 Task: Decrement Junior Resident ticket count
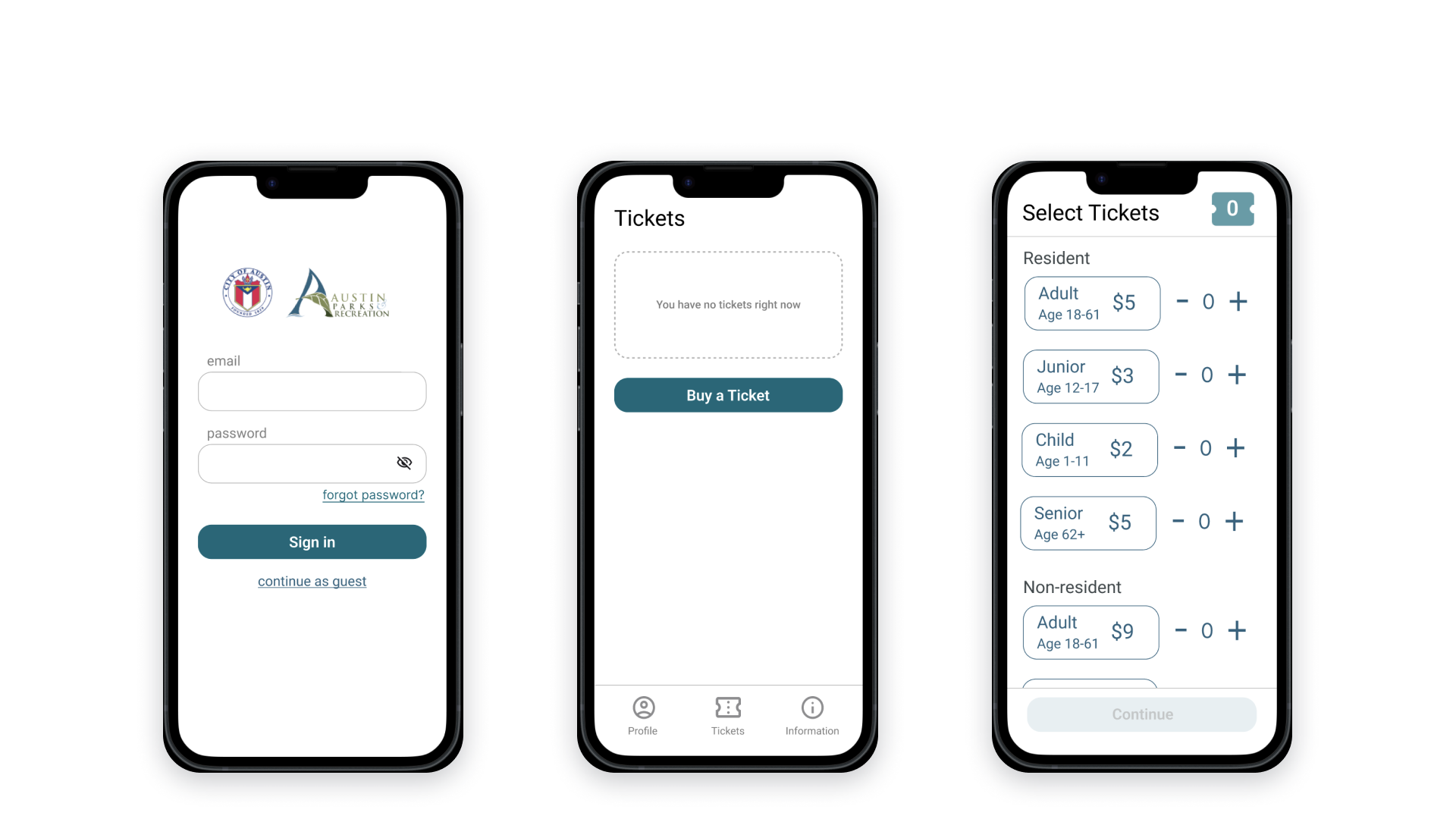pos(1181,375)
